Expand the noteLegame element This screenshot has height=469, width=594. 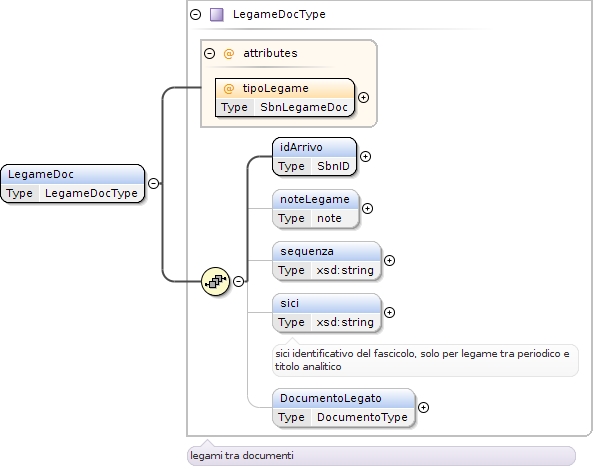tap(367, 208)
